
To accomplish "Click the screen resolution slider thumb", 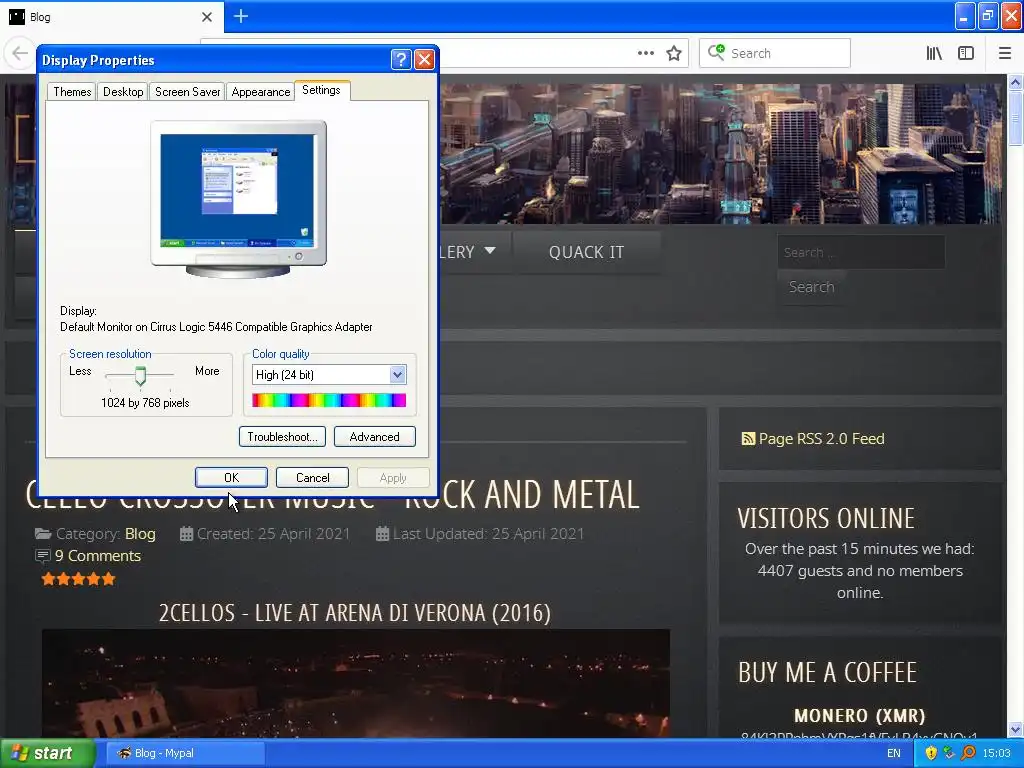I will [140, 376].
